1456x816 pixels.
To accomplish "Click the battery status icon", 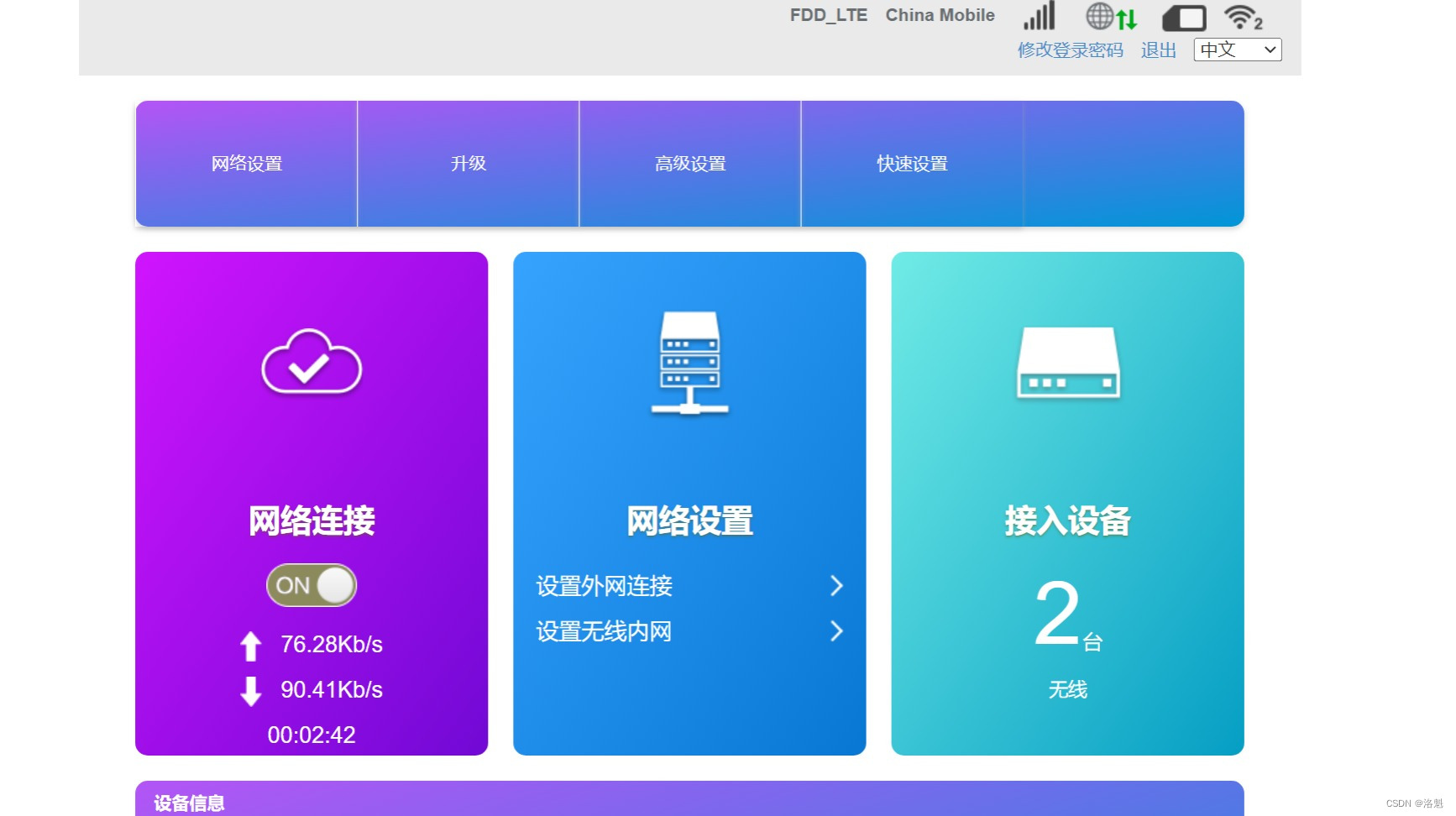I will pos(1184,16).
